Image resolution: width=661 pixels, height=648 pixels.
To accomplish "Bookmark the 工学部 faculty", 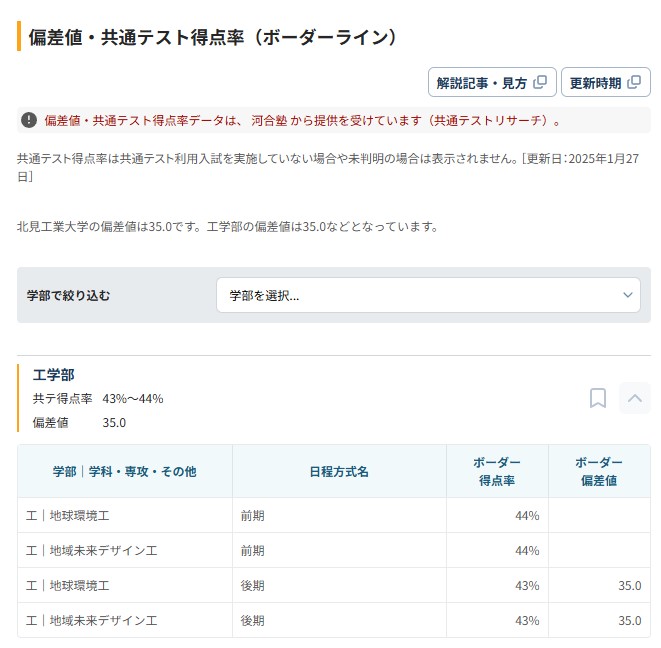I will click(598, 398).
